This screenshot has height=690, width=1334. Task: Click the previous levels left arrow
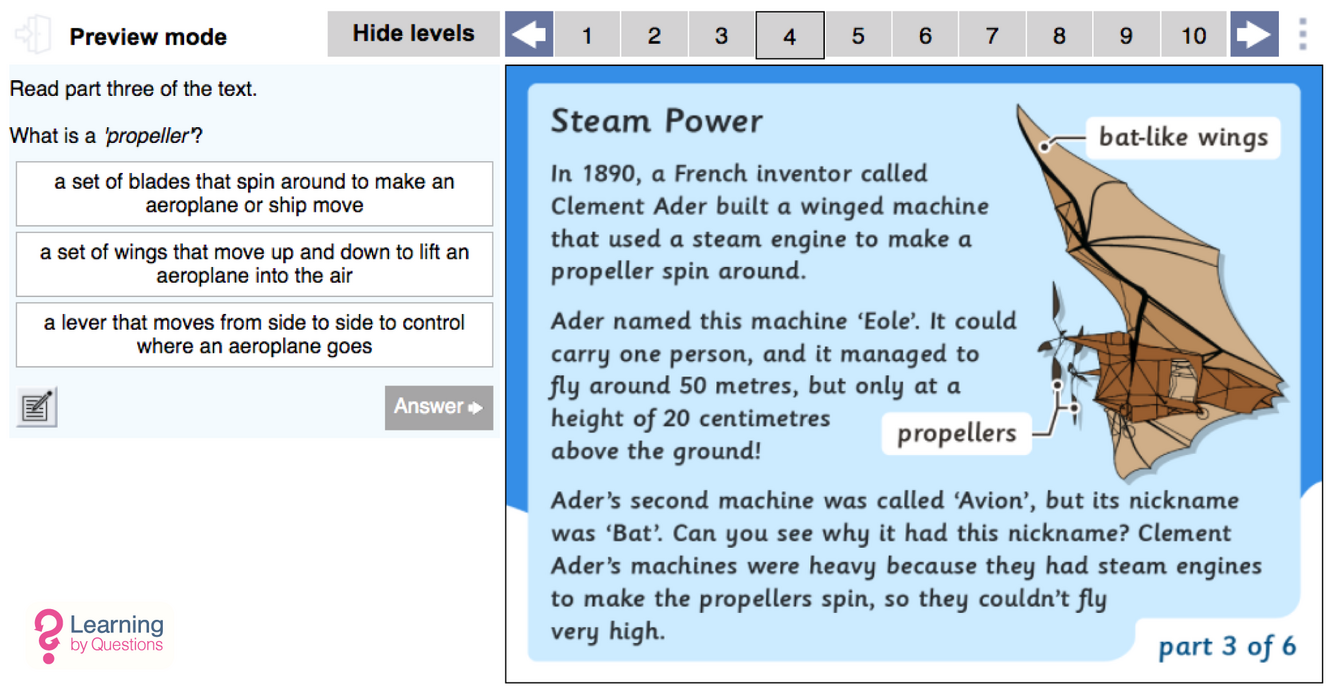[x=529, y=35]
